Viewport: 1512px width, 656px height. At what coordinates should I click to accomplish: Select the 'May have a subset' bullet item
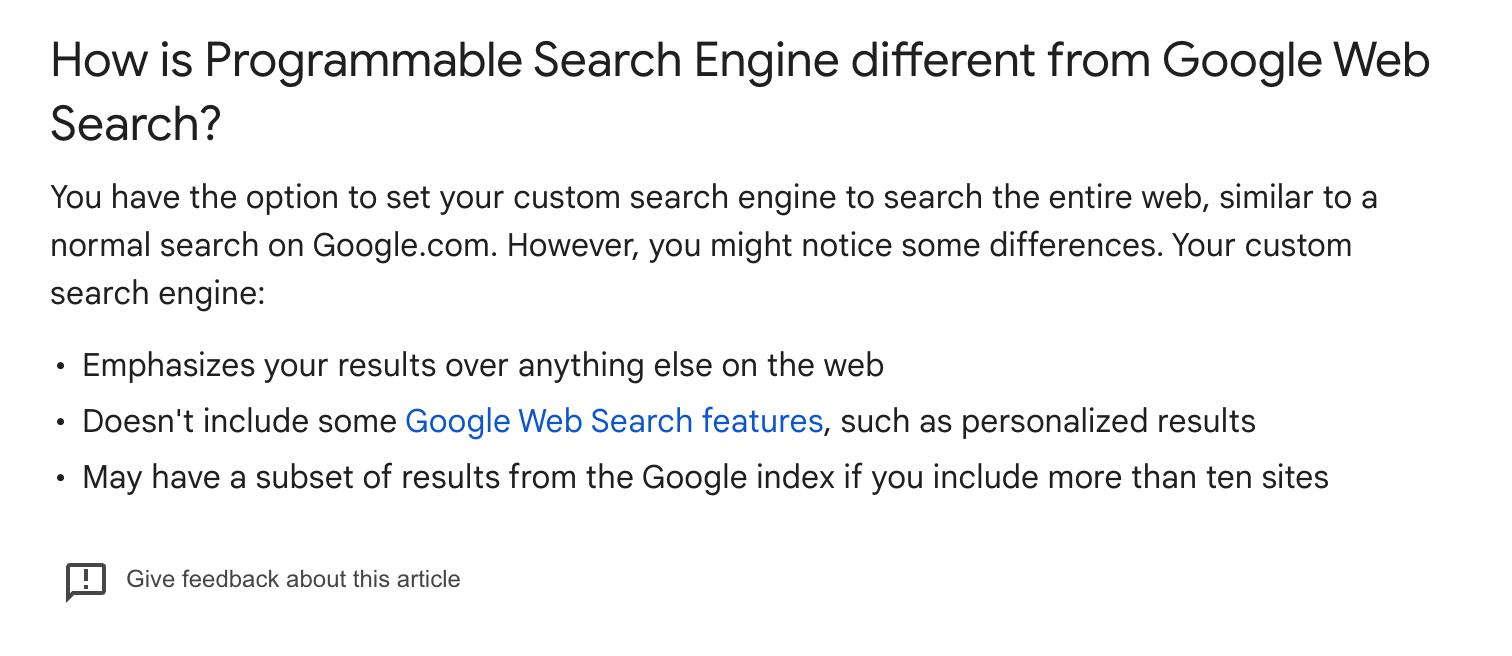tap(705, 478)
